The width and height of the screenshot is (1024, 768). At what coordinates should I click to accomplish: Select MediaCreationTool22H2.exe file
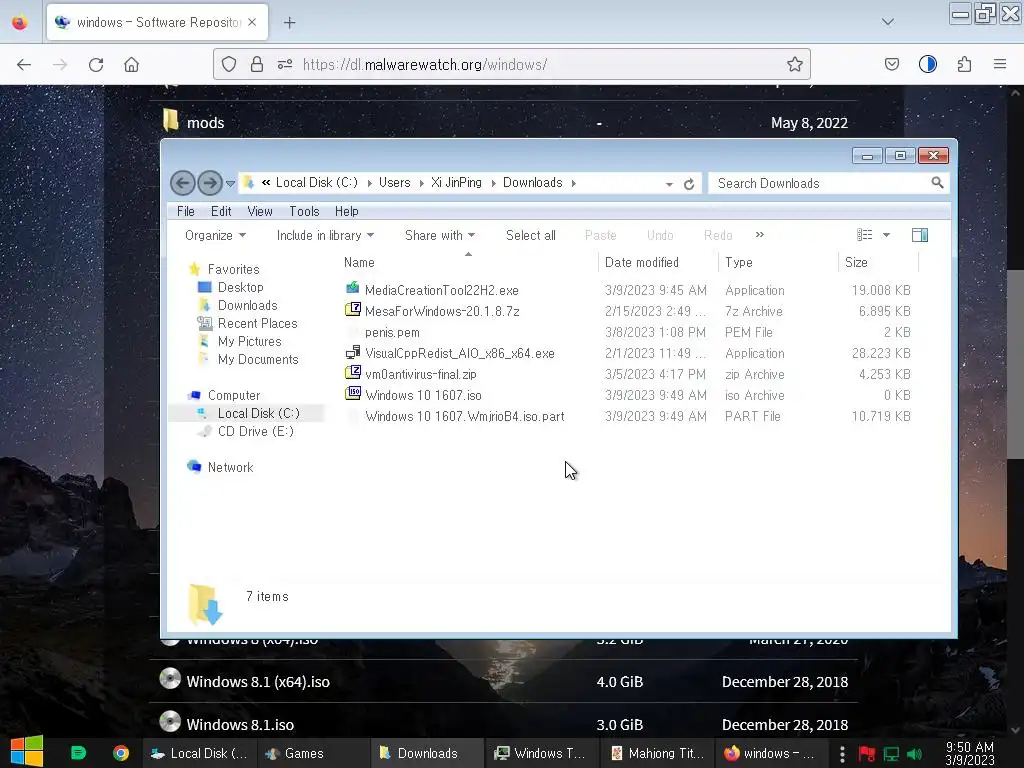click(441, 290)
